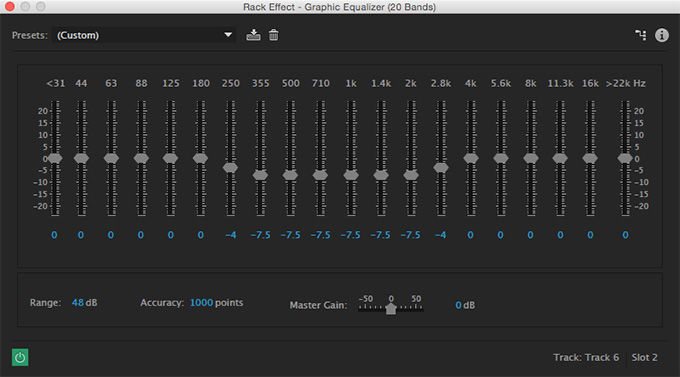Click the >22k Hz gain value 0
Viewport: 680px width, 377px height.
tap(625, 235)
